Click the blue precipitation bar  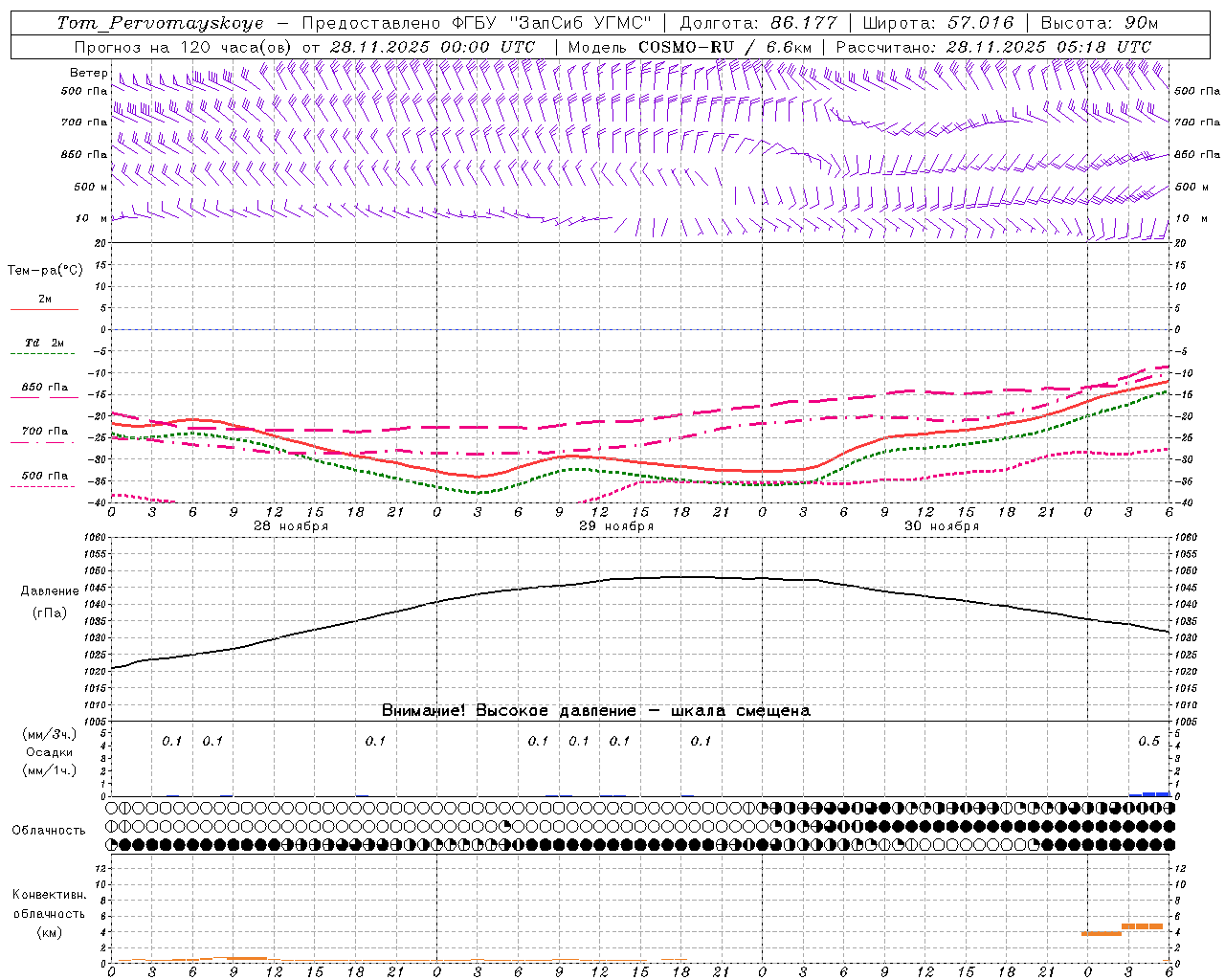pyautogui.click(x=1149, y=794)
